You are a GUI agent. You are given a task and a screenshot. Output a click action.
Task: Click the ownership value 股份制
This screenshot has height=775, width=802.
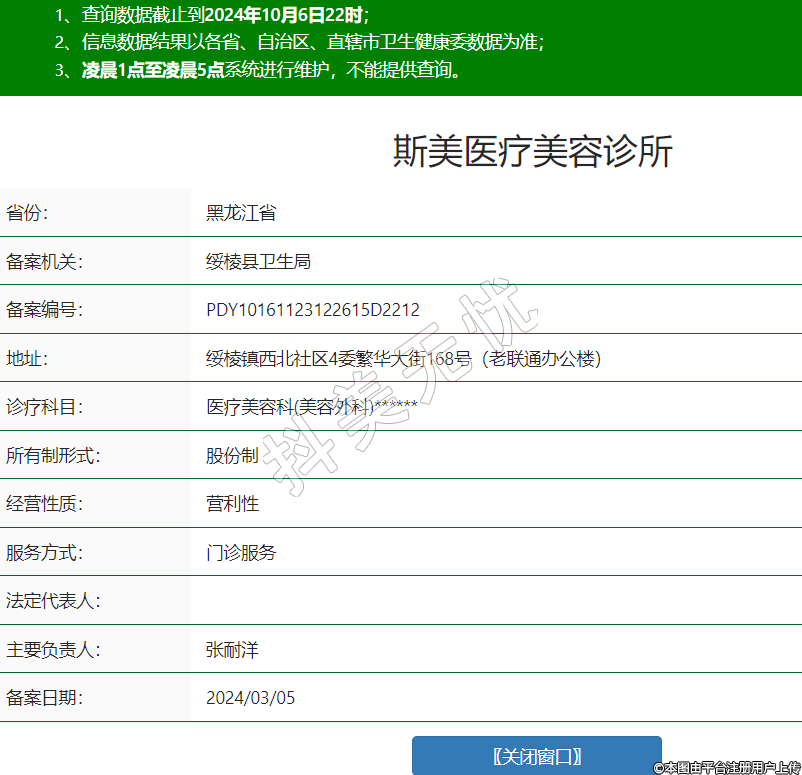[232, 456]
